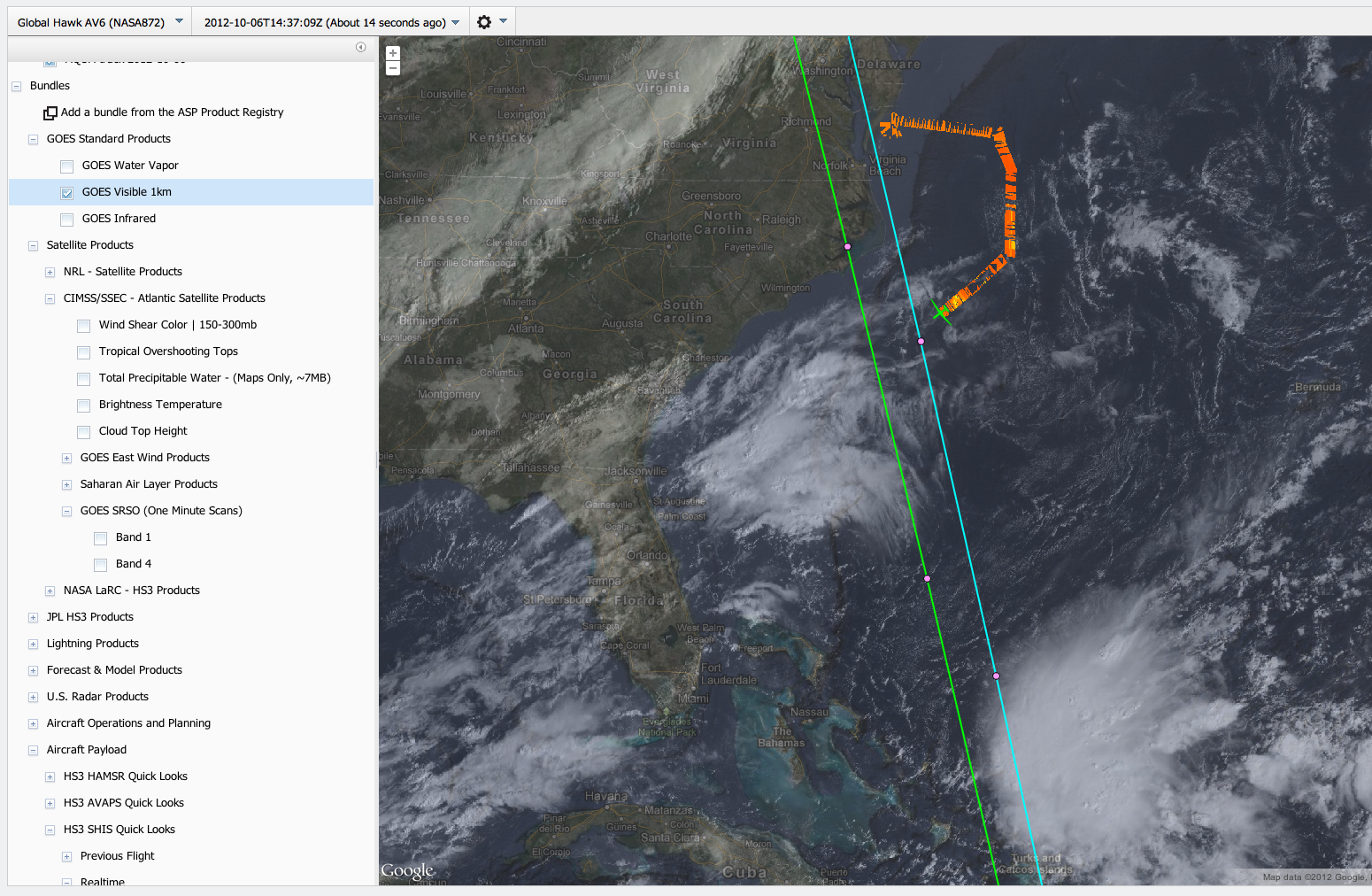
Task: Select the U.S. Radar Products item
Action: (97, 697)
